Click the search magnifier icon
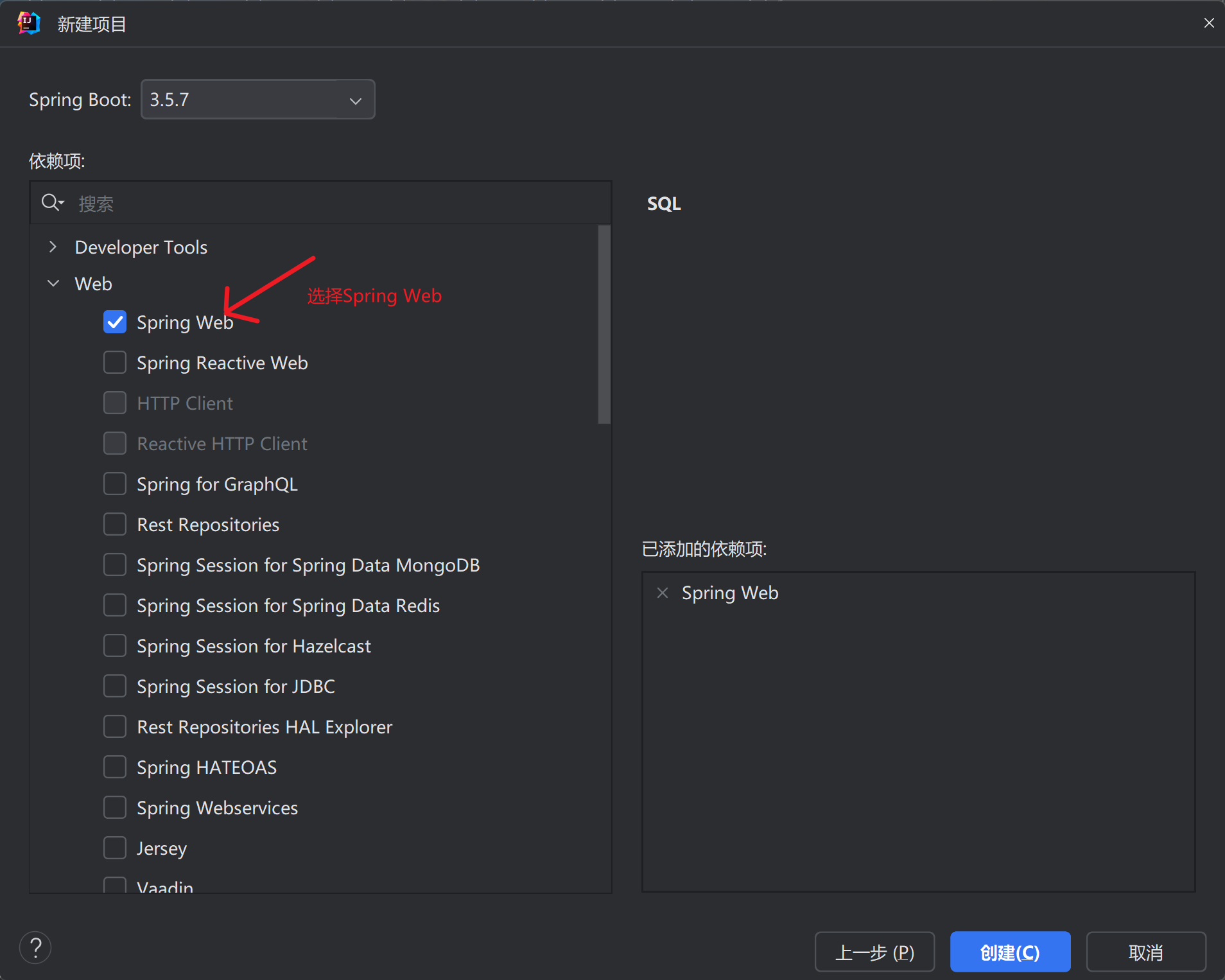1225x980 pixels. 52,203
